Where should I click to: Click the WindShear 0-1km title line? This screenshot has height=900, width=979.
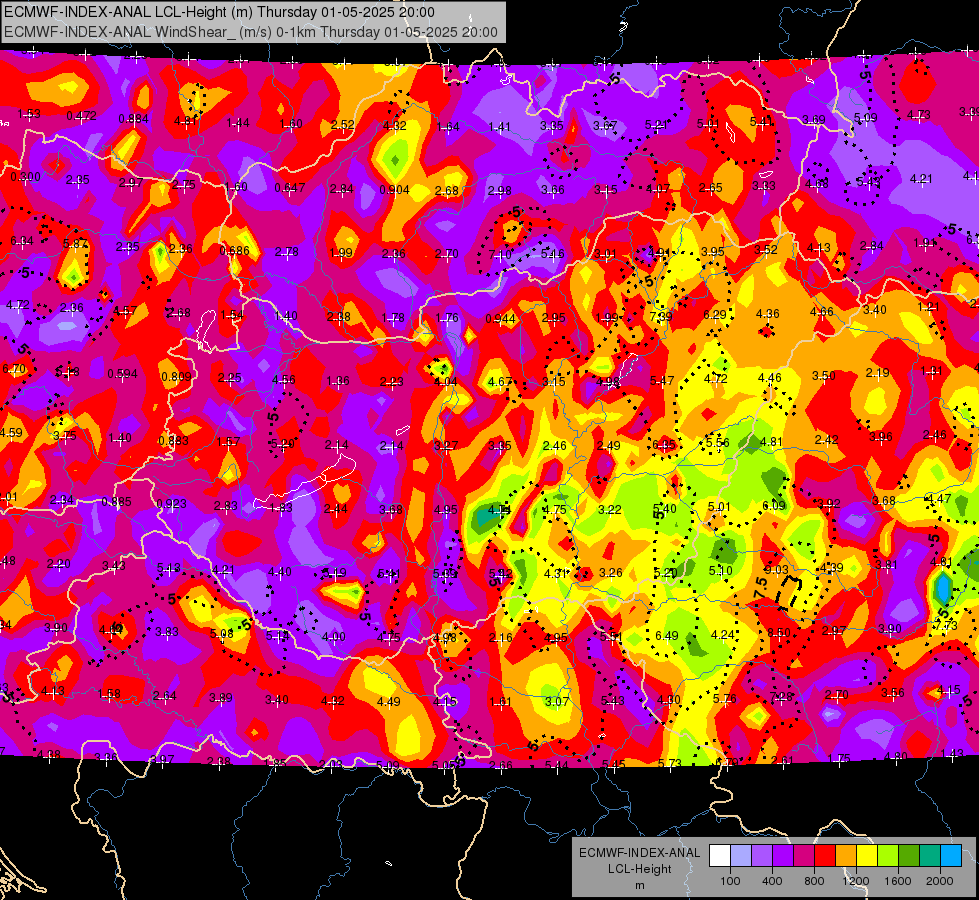(251, 32)
